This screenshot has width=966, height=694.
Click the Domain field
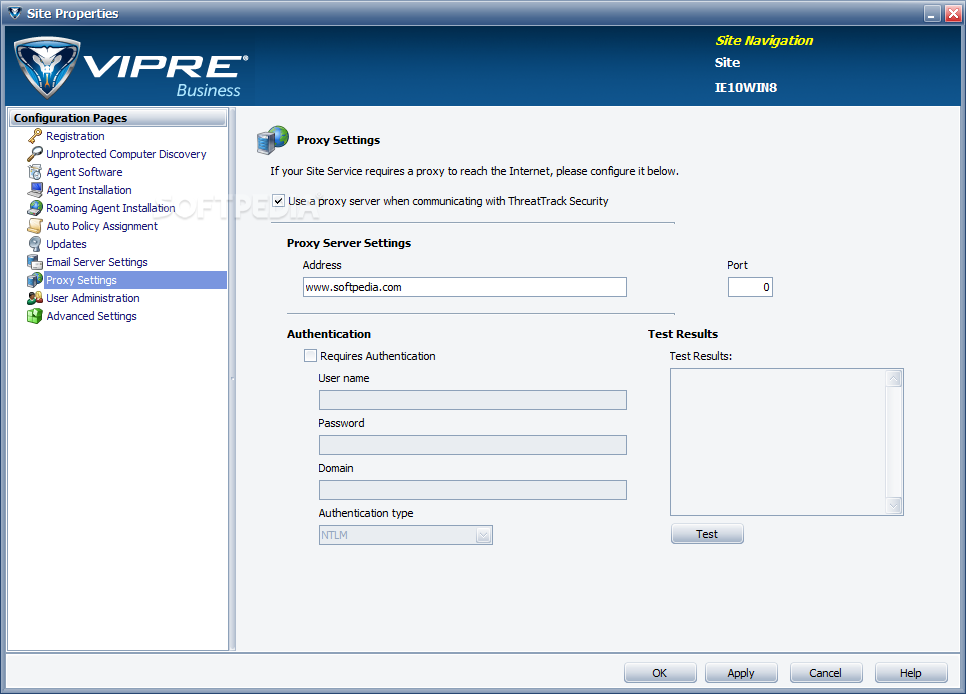click(473, 490)
